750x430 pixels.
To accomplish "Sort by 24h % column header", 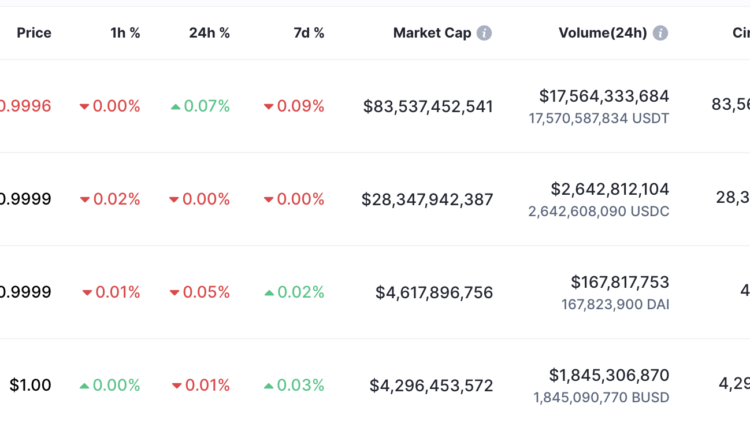I will [x=209, y=33].
